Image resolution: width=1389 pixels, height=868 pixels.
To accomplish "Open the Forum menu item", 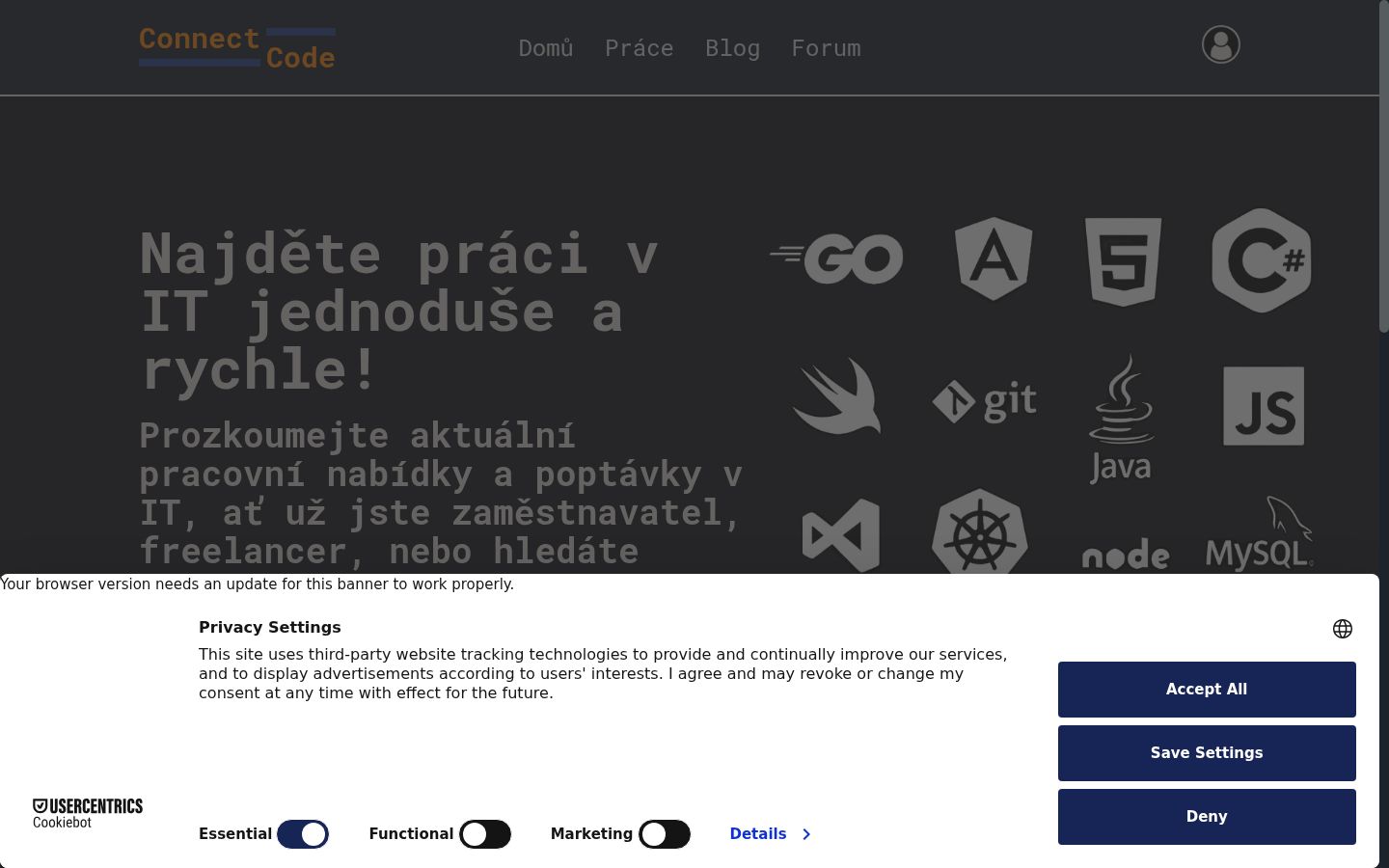I will pos(827,48).
